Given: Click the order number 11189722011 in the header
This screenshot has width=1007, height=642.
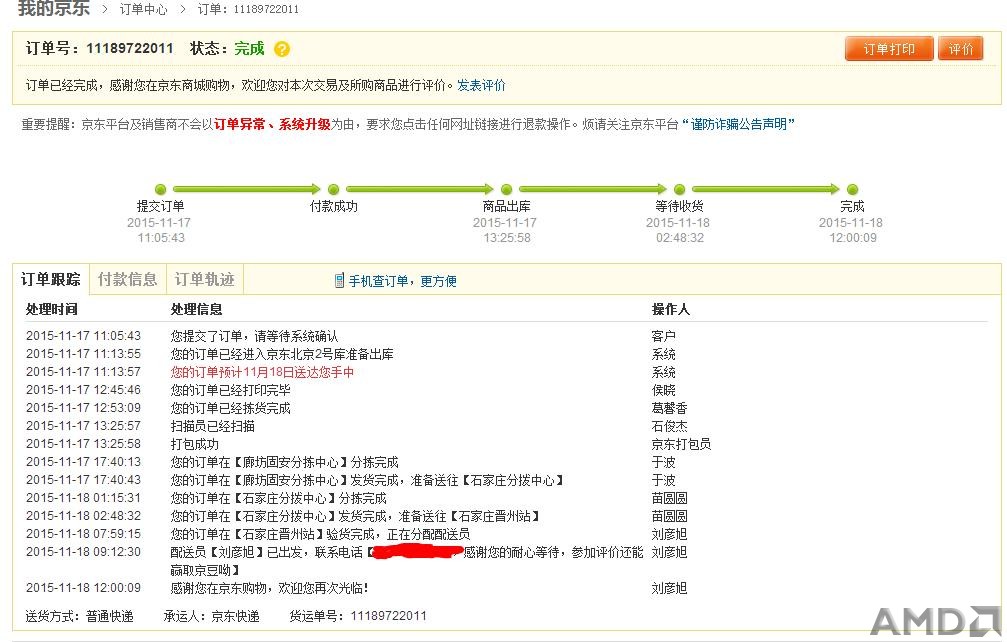Looking at the screenshot, I should (130, 48).
